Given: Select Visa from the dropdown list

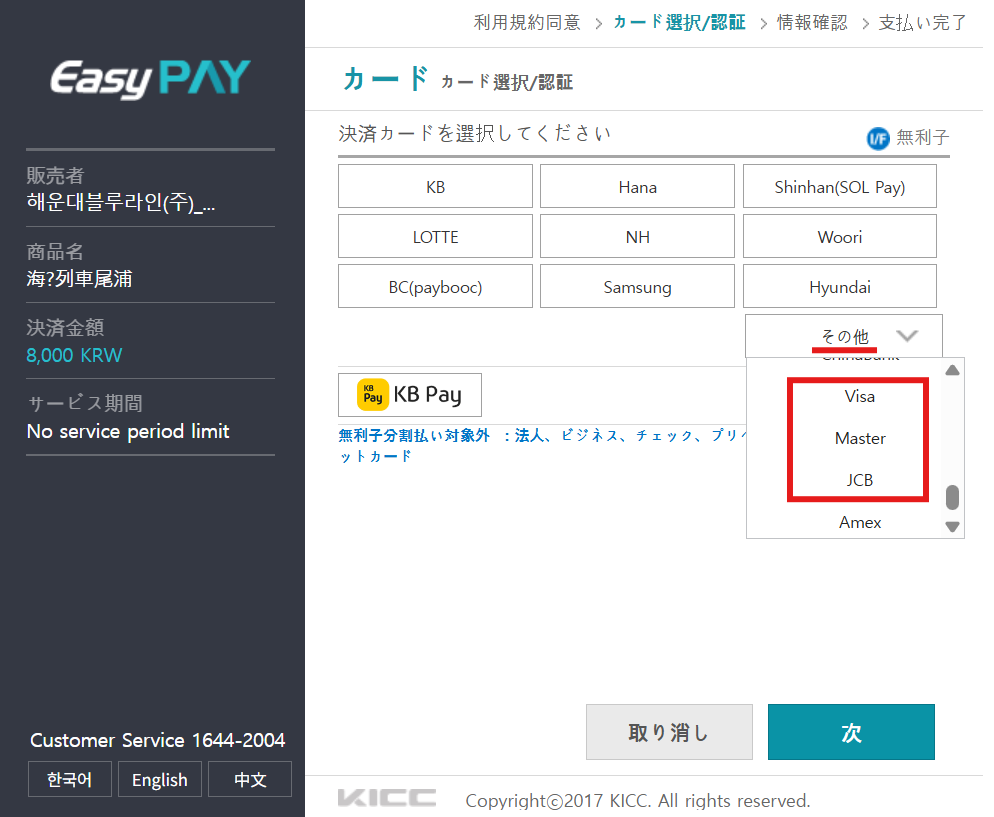Looking at the screenshot, I should (859, 396).
